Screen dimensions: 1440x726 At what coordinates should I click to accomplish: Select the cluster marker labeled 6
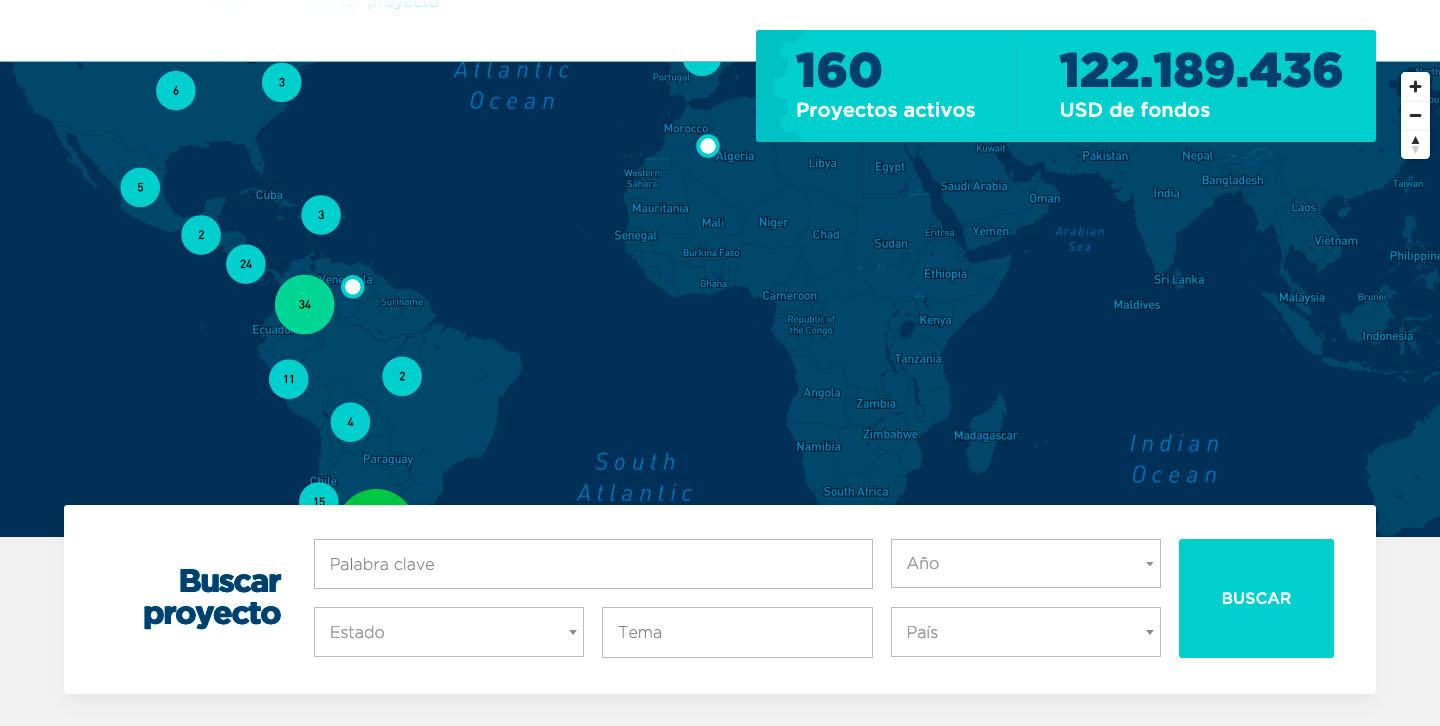pos(176,91)
